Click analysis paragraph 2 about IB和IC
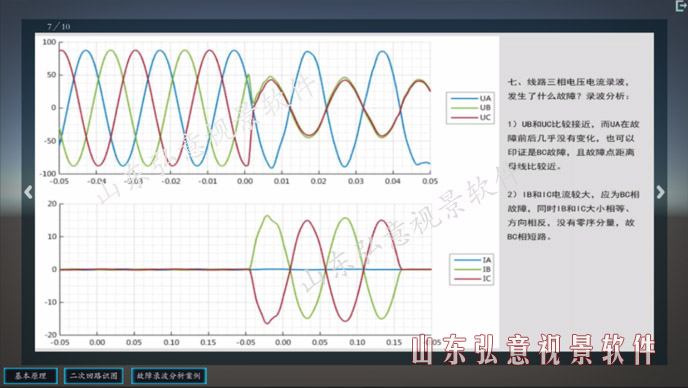The height and width of the screenshot is (388, 688). (573, 215)
